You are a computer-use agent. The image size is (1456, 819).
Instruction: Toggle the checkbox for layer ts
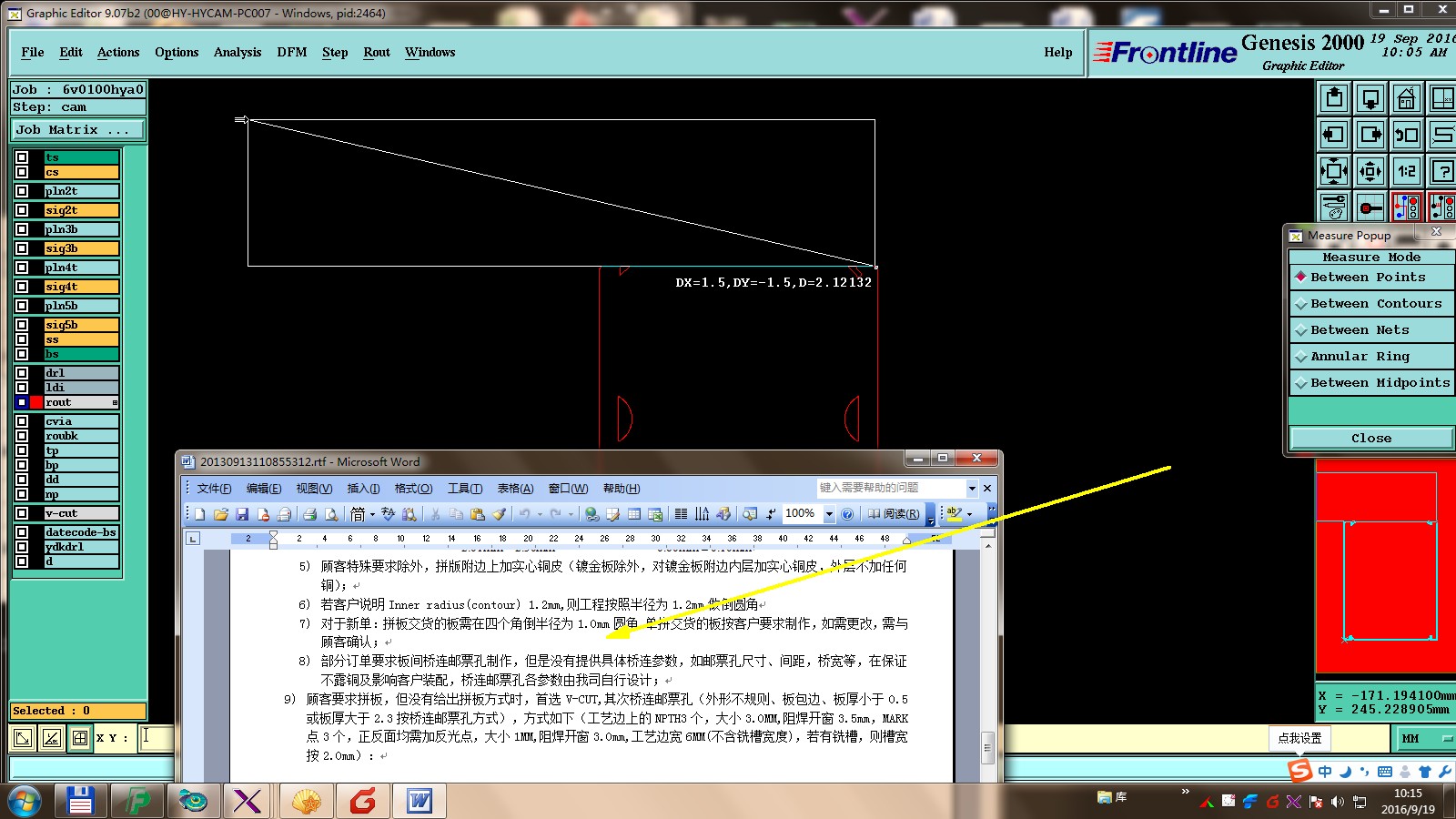click(x=22, y=157)
